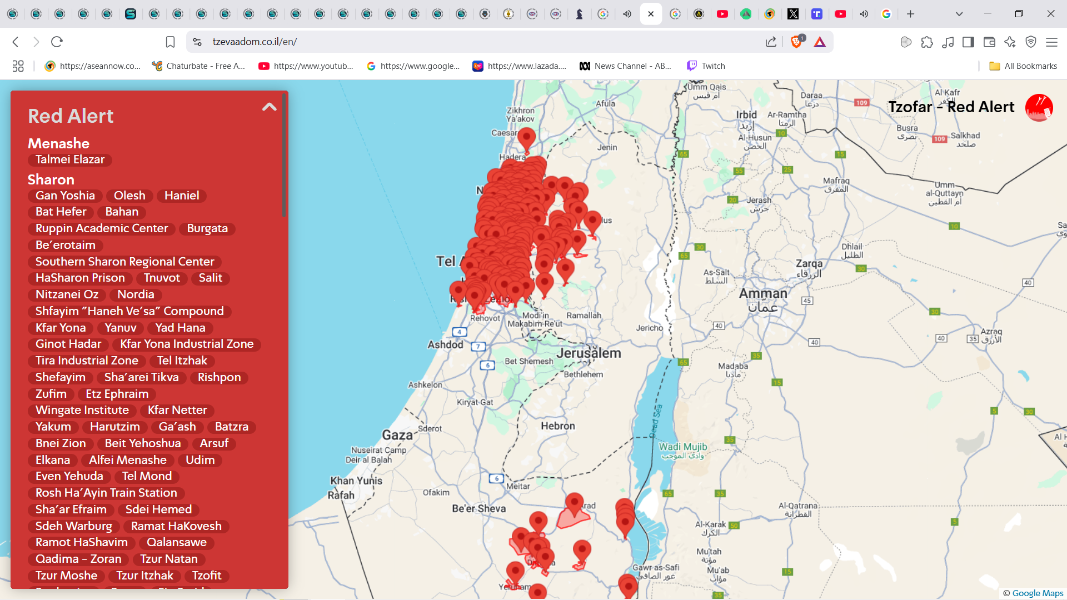Select the Qalansawe alert tag
1067x600 pixels.
click(176, 542)
